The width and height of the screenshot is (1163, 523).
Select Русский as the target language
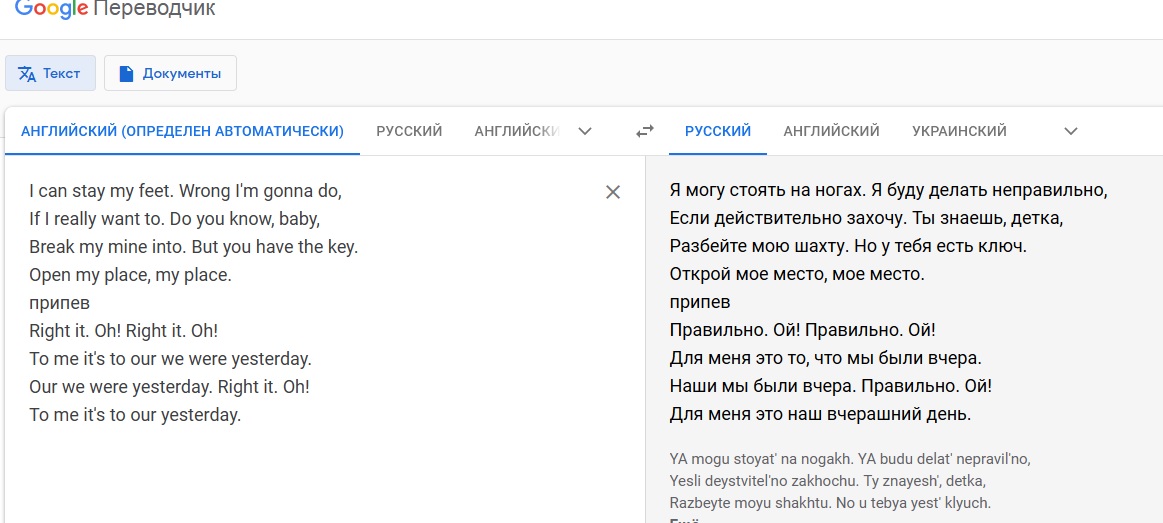coord(718,131)
